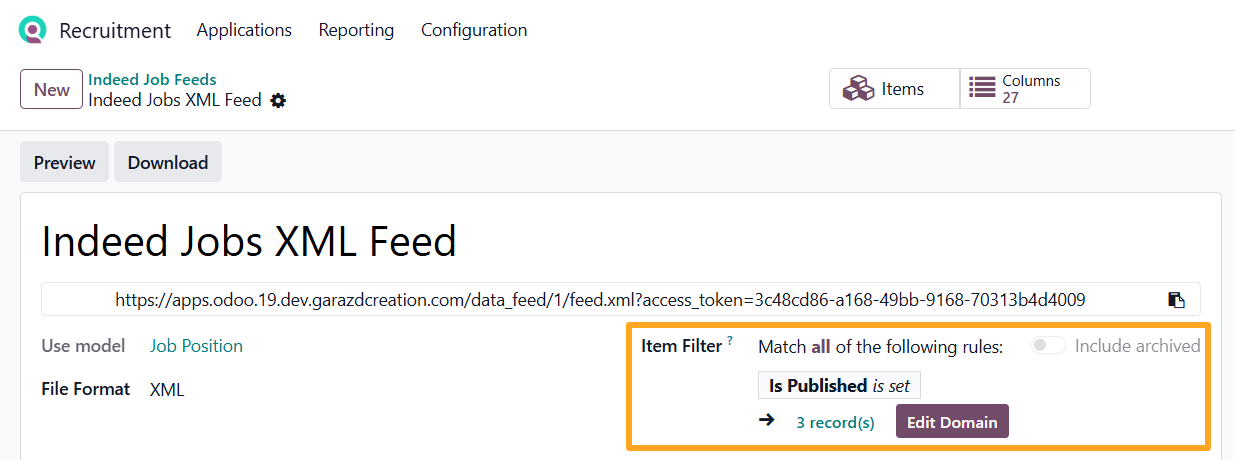
Task: Click the Item Filter help question mark
Action: [730, 341]
